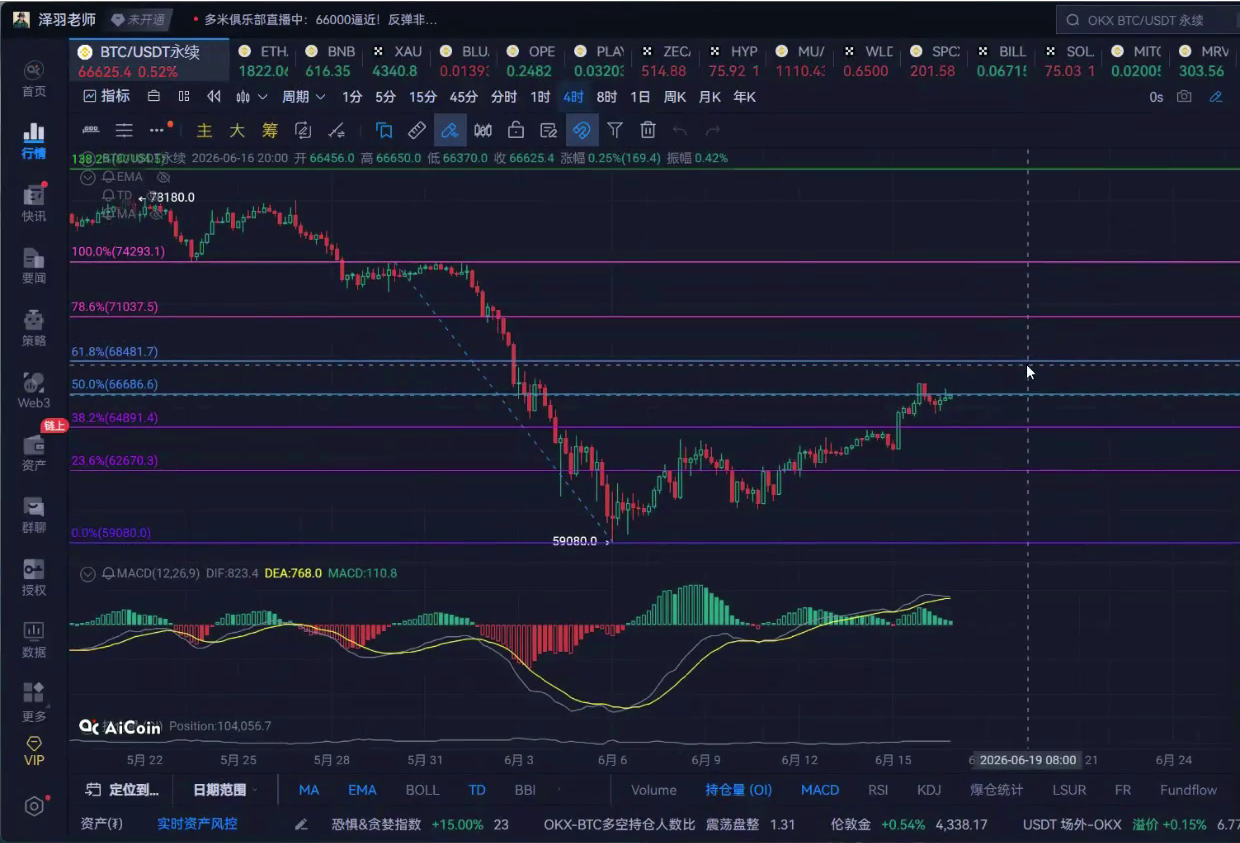Open the replay rewind icon
The height and width of the screenshot is (843, 1240).
213,97
